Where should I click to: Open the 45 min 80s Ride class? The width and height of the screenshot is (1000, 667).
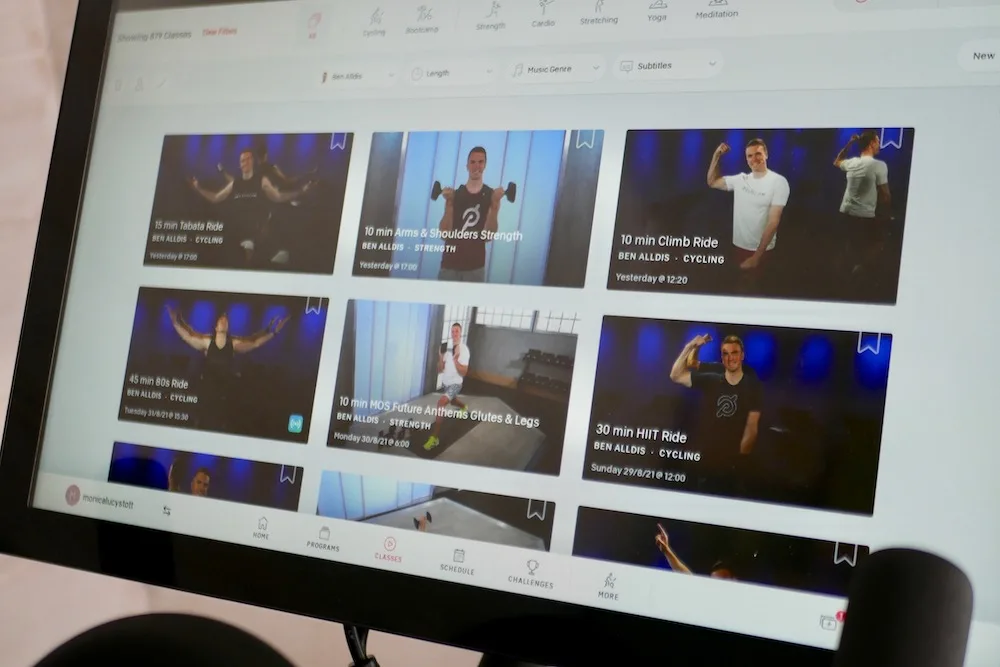point(223,365)
